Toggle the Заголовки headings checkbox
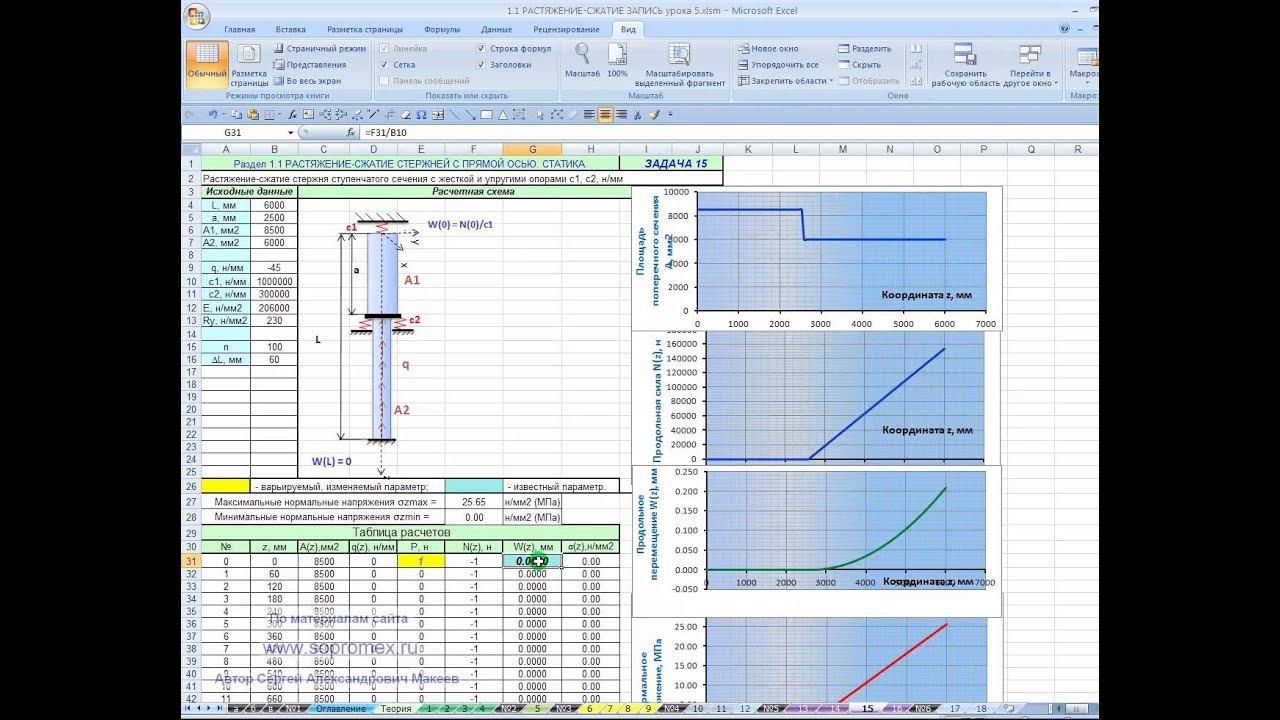1280x720 pixels. 504,64
